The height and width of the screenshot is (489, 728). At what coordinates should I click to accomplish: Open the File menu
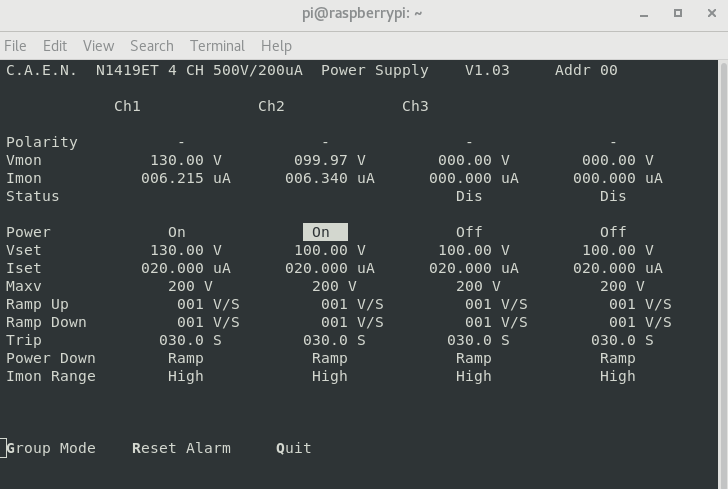pyautogui.click(x=15, y=46)
